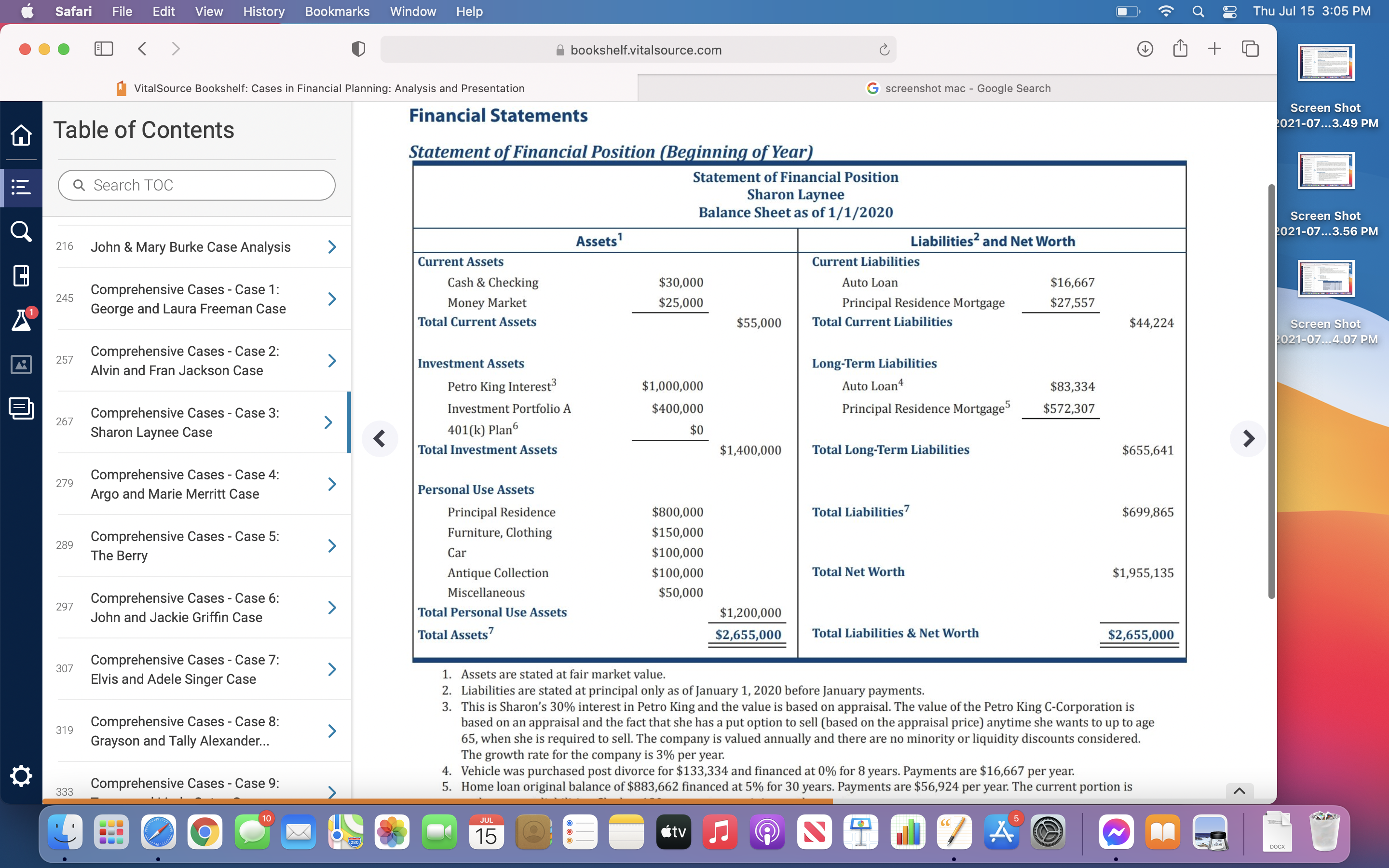Open the Safari File menu

[122, 12]
